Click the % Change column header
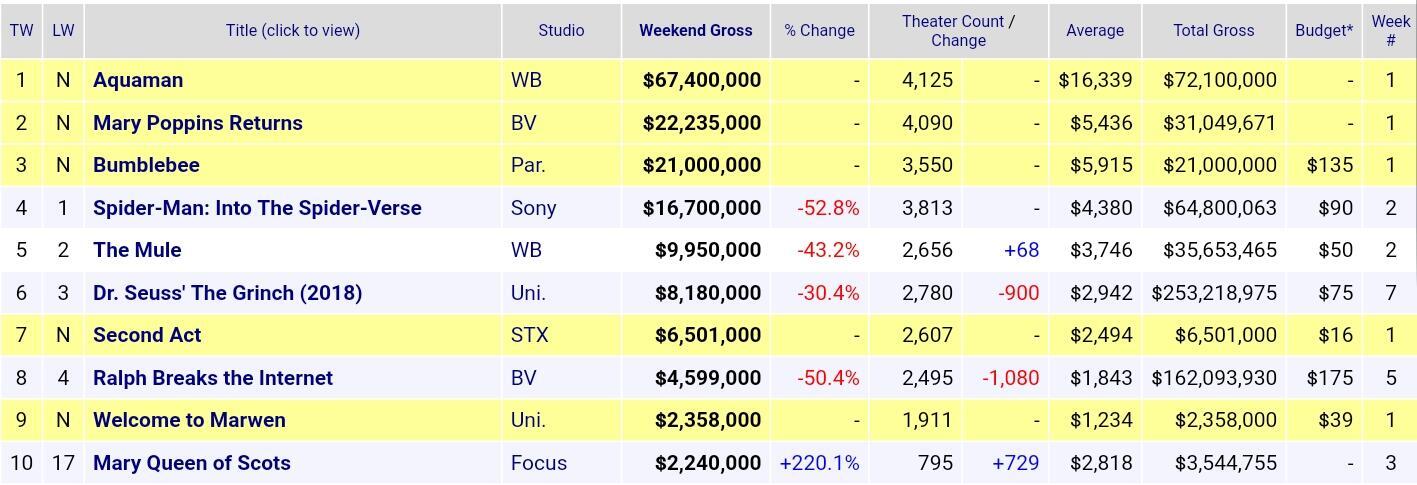1417x485 pixels. [x=819, y=30]
